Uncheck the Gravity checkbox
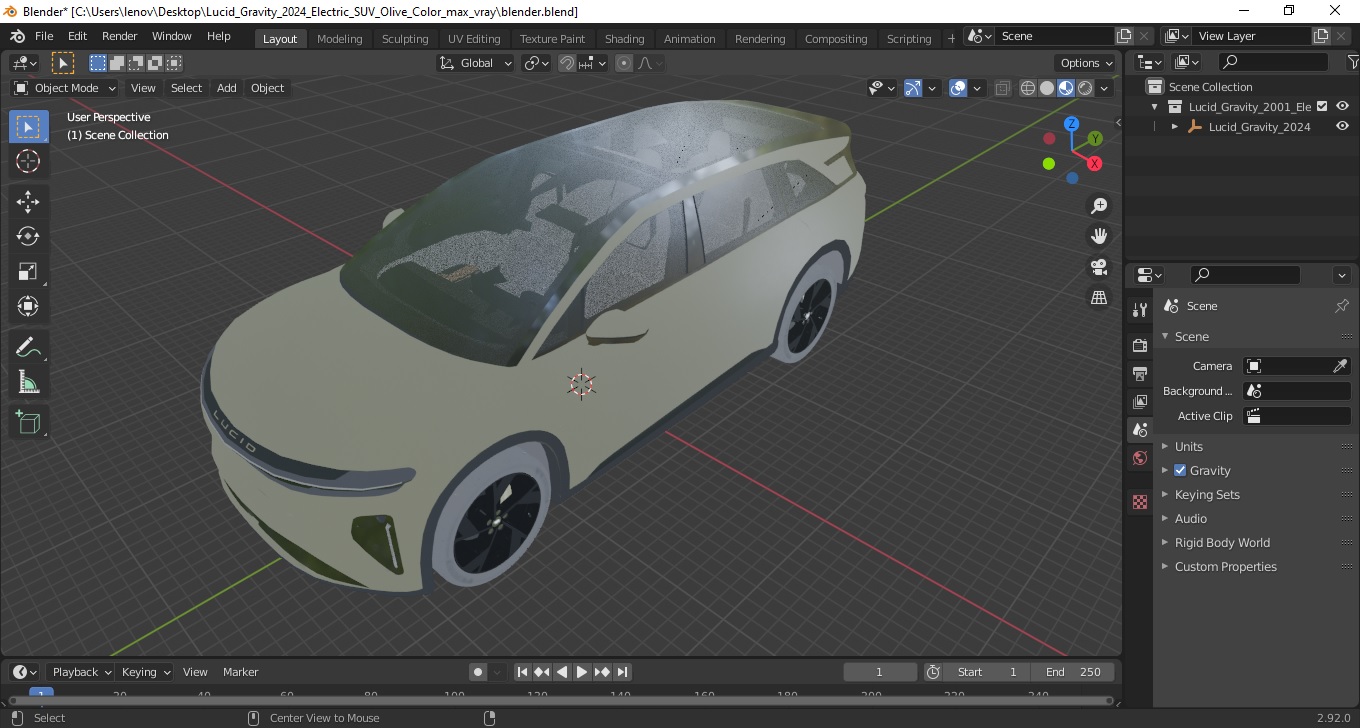Screen dimensions: 1360x728 [x=1180, y=470]
